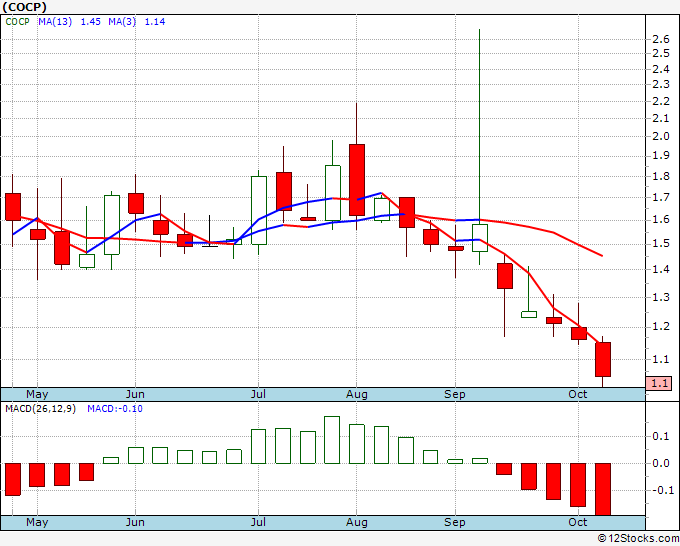Image resolution: width=680 pixels, height=546 pixels.
Task: Click the MACD(26,12,9) indicator label
Action: click(x=40, y=409)
